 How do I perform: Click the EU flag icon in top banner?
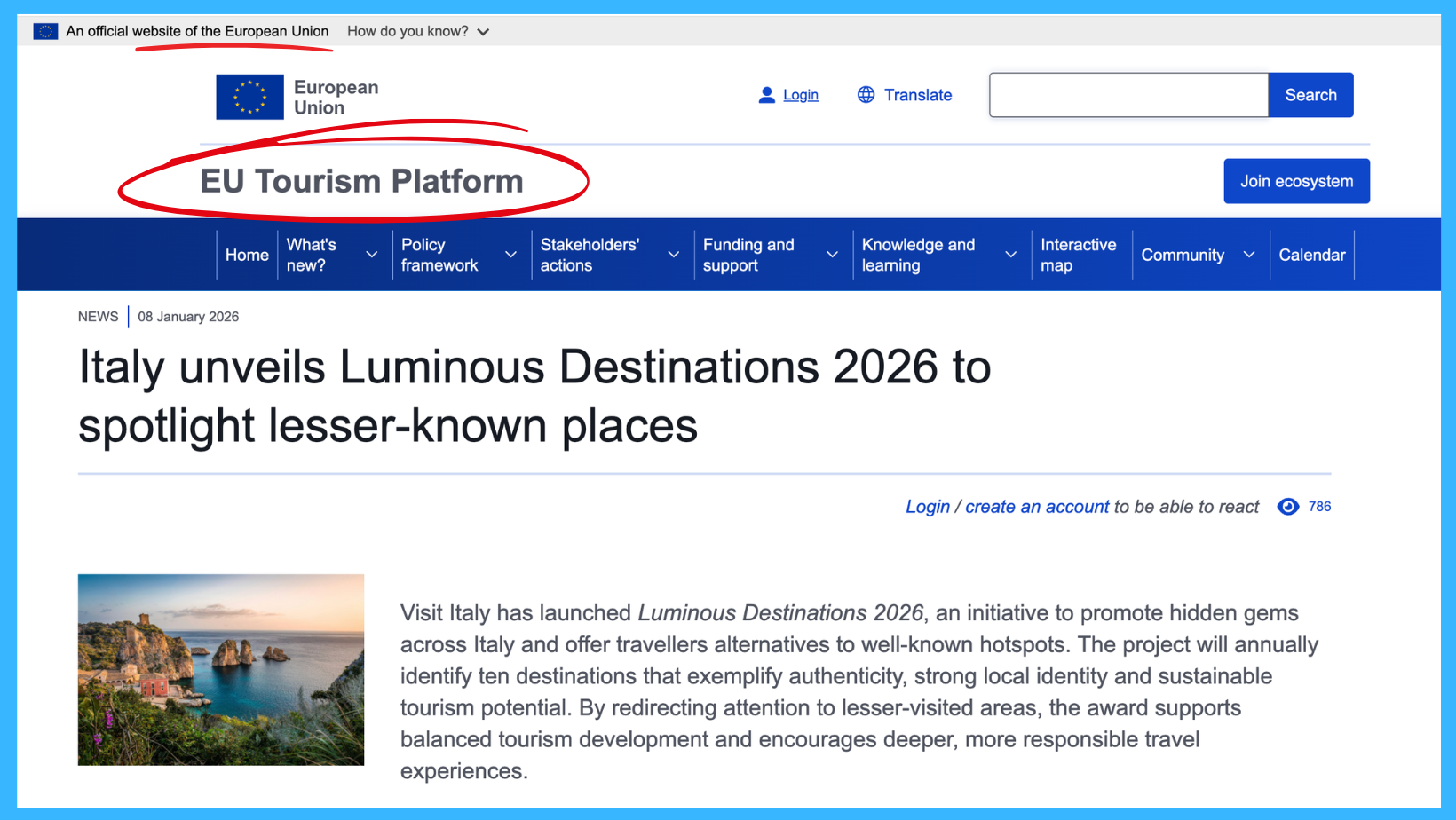(45, 31)
